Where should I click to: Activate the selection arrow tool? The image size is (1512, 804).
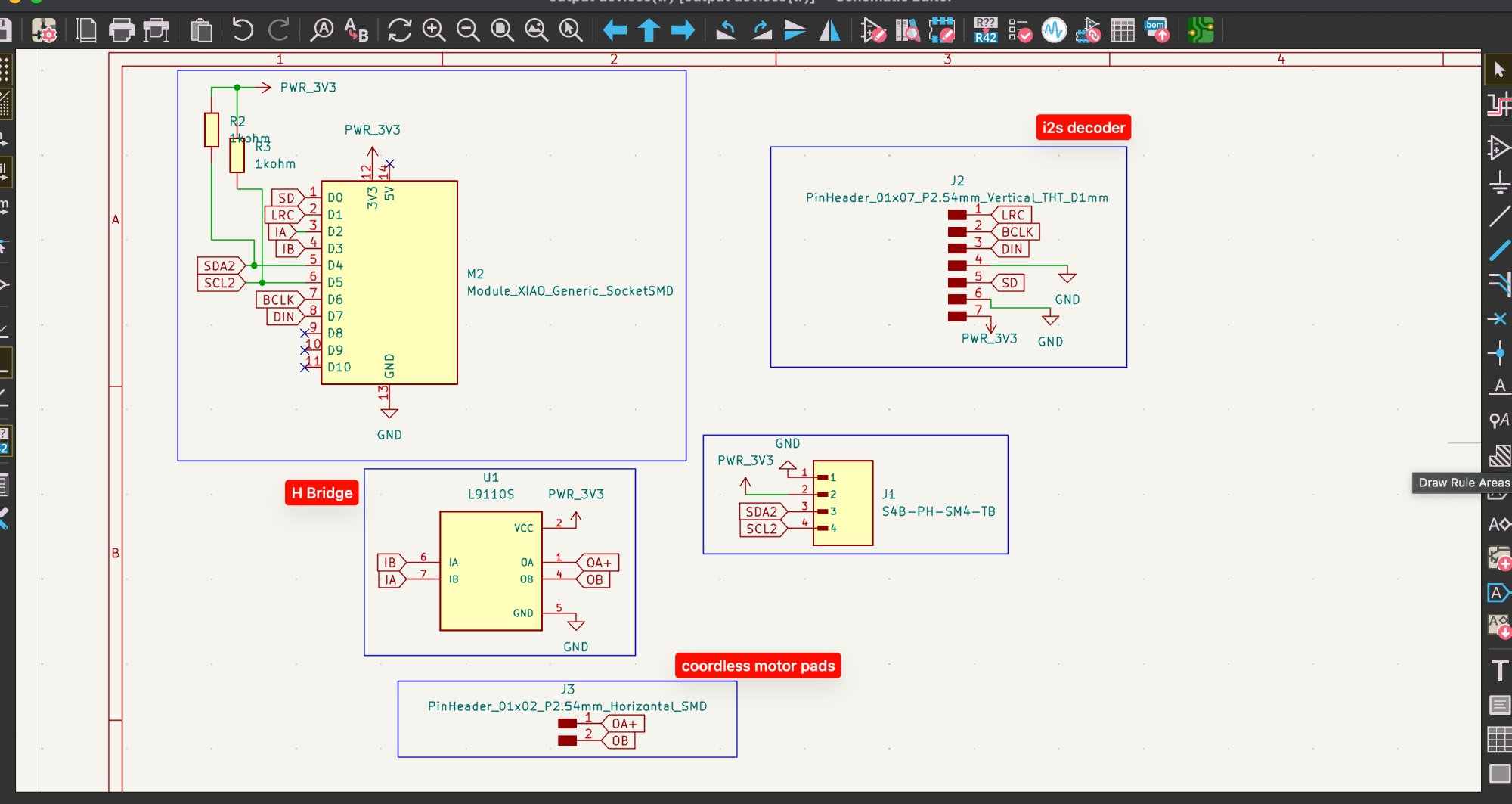(x=1498, y=70)
